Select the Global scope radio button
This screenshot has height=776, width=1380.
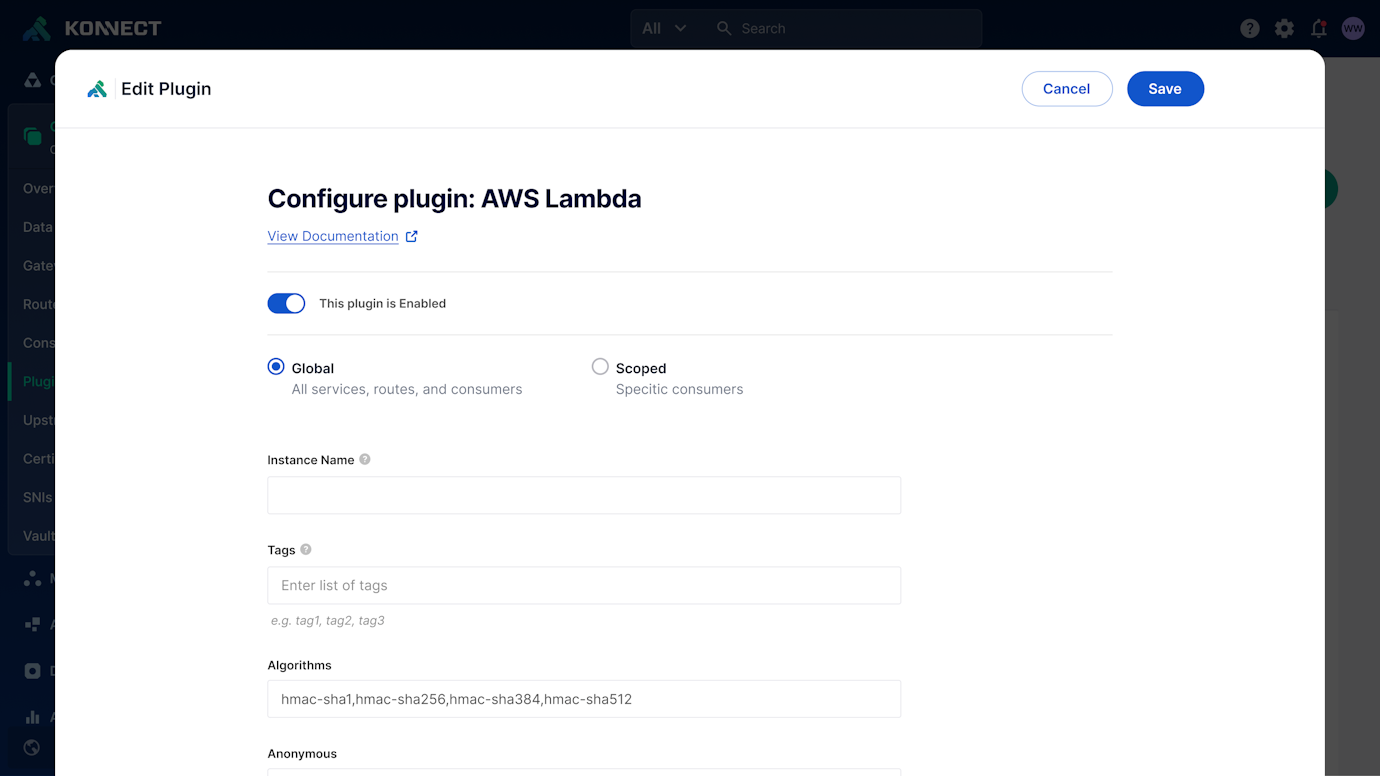click(275, 366)
